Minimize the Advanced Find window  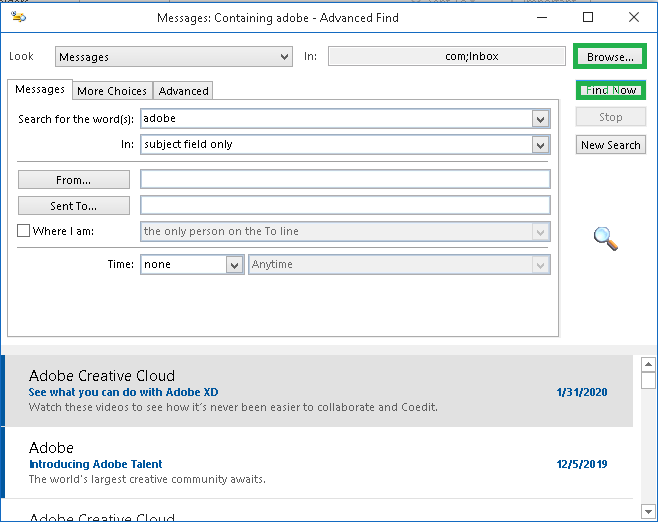pyautogui.click(x=542, y=17)
